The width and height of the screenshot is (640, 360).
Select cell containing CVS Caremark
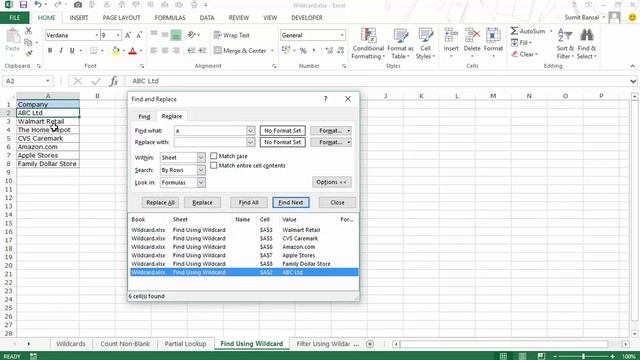[x=48, y=138]
